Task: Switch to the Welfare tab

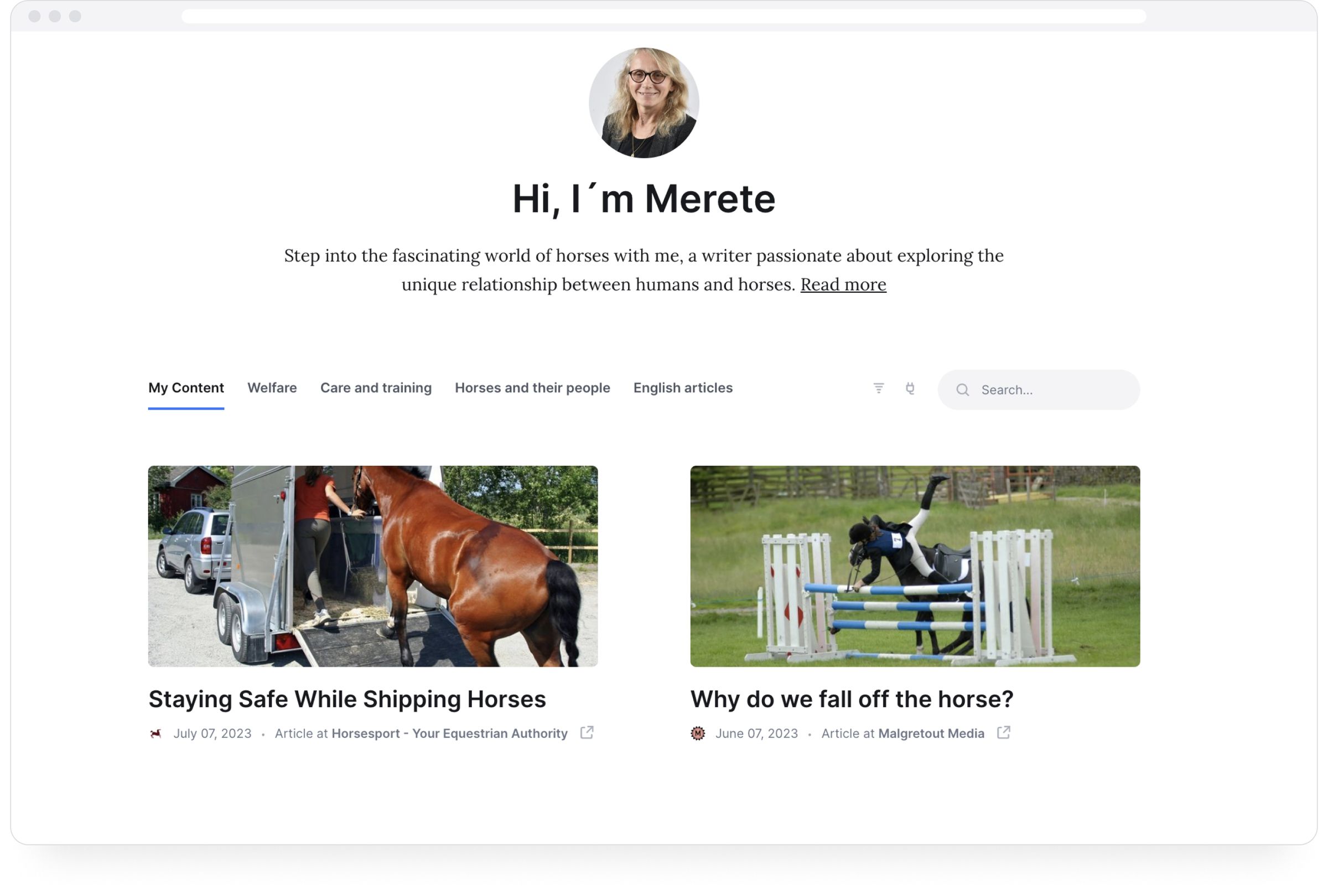Action: [x=272, y=387]
